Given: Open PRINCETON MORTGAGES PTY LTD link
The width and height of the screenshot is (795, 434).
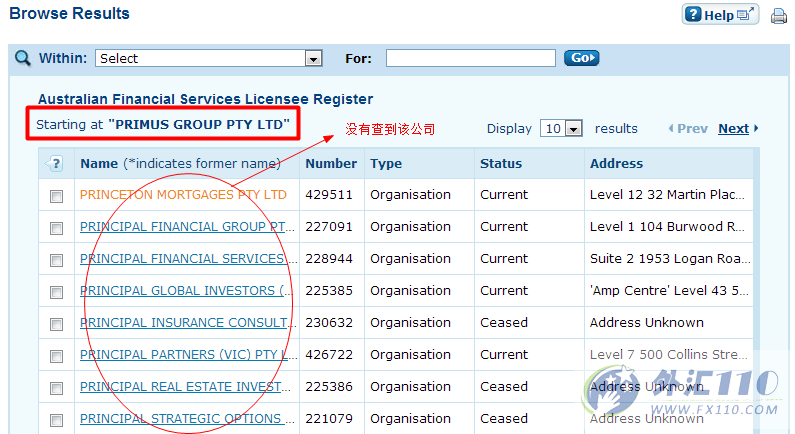Looking at the screenshot, I should (x=183, y=195).
